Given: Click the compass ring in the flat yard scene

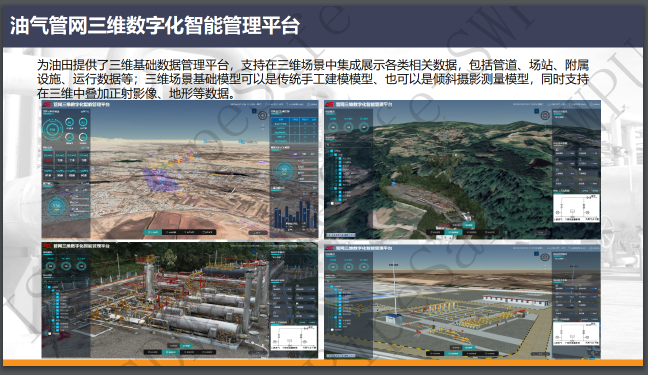Looking at the screenshot, I should coord(545,257).
